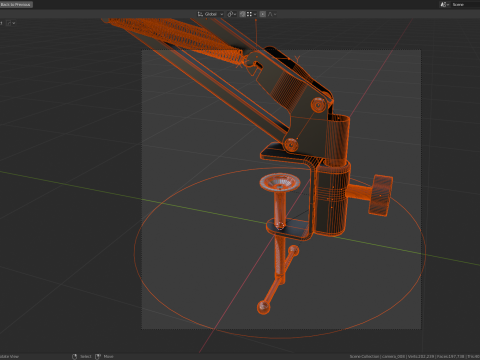
Task: Open the proportional editing falloff dropdown
Action: pyautogui.click(x=272, y=14)
